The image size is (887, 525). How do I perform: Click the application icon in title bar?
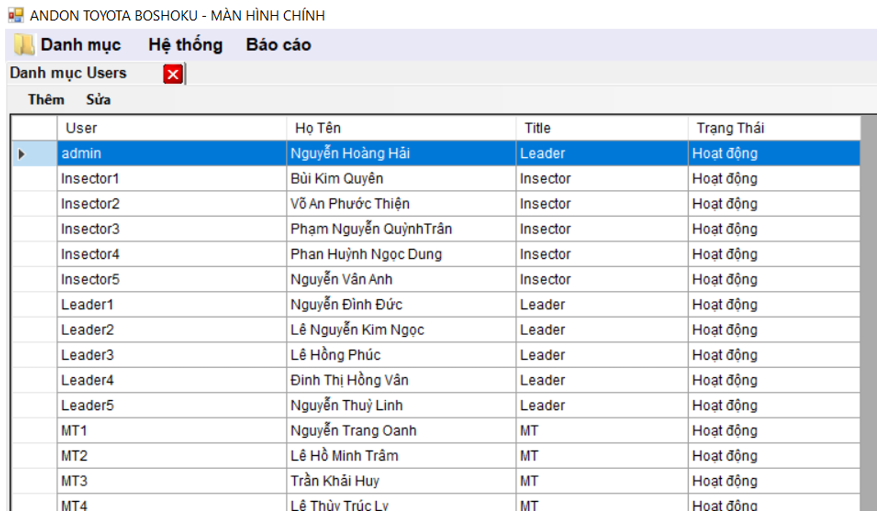pos(15,16)
